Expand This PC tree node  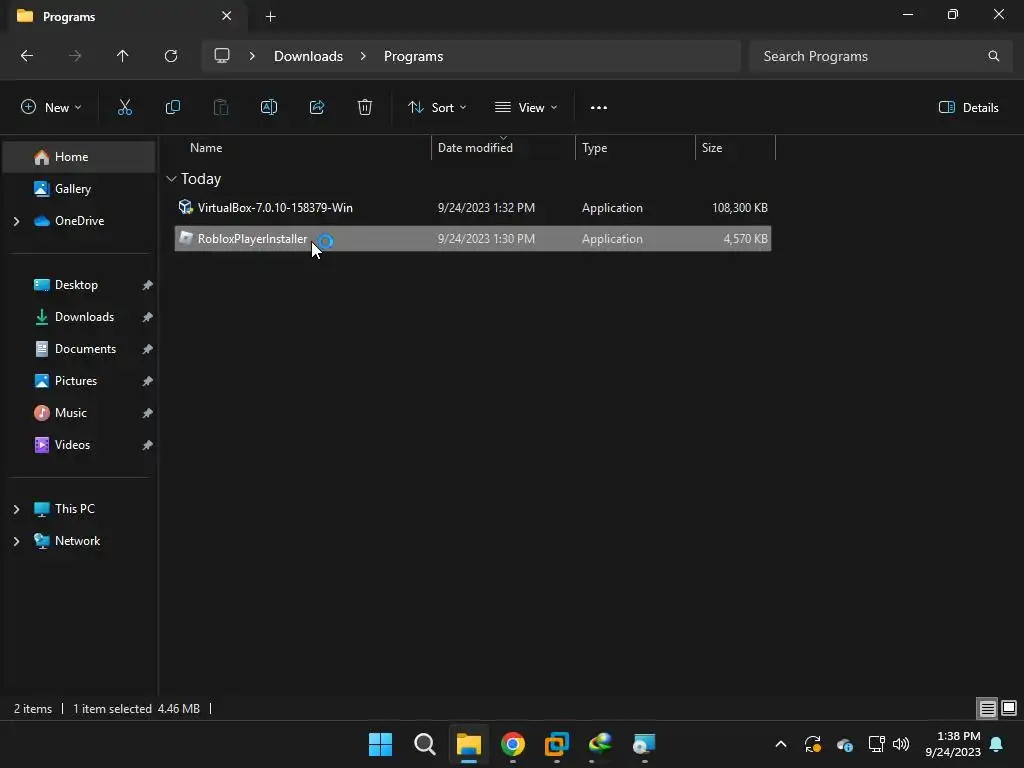tap(16, 509)
